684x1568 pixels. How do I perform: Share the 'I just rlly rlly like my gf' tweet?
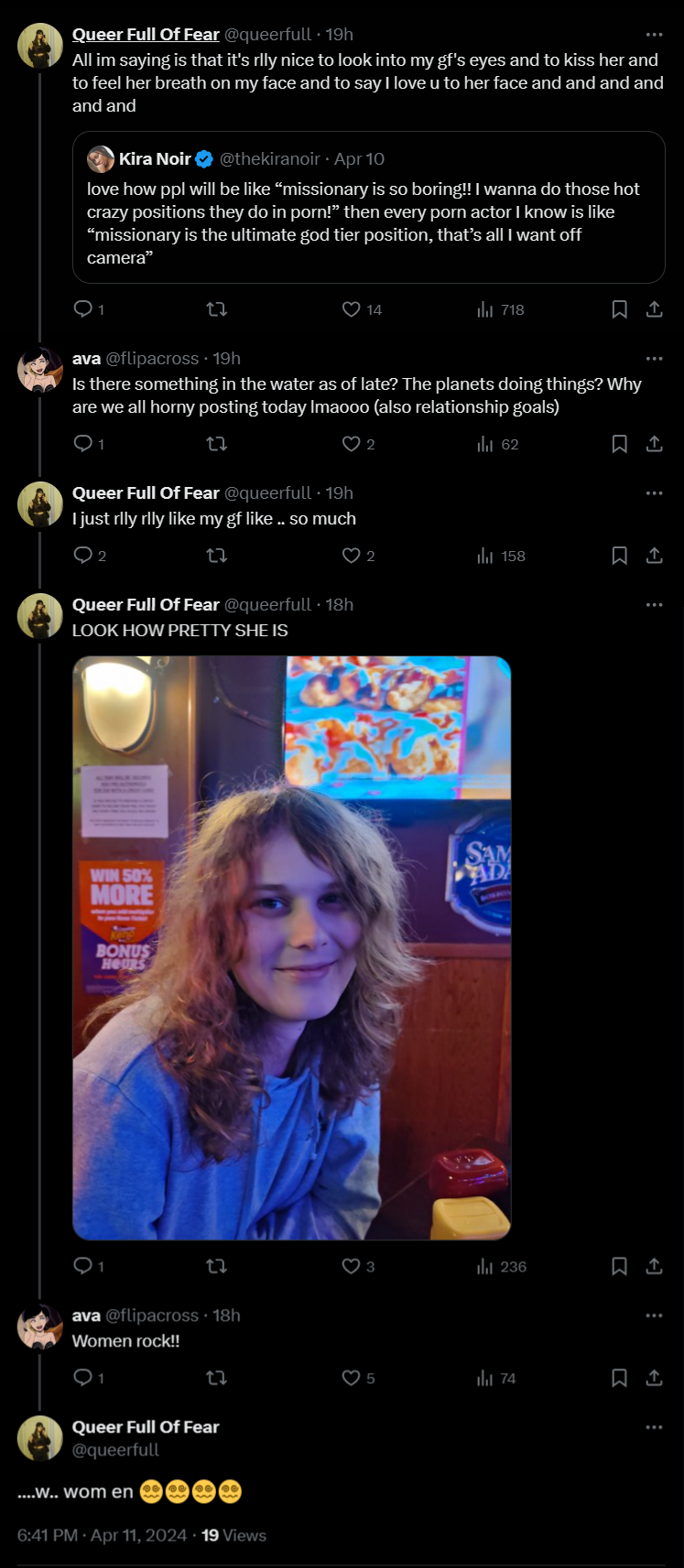pyautogui.click(x=654, y=556)
